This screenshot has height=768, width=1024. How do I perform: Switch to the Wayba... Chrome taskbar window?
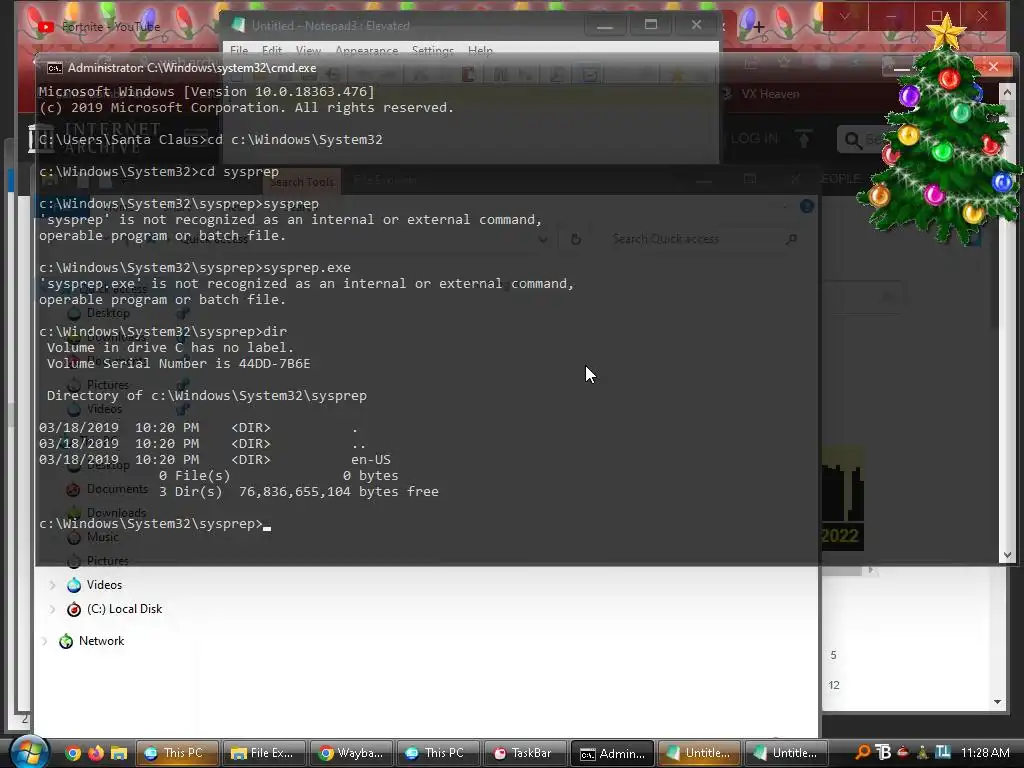pos(351,753)
